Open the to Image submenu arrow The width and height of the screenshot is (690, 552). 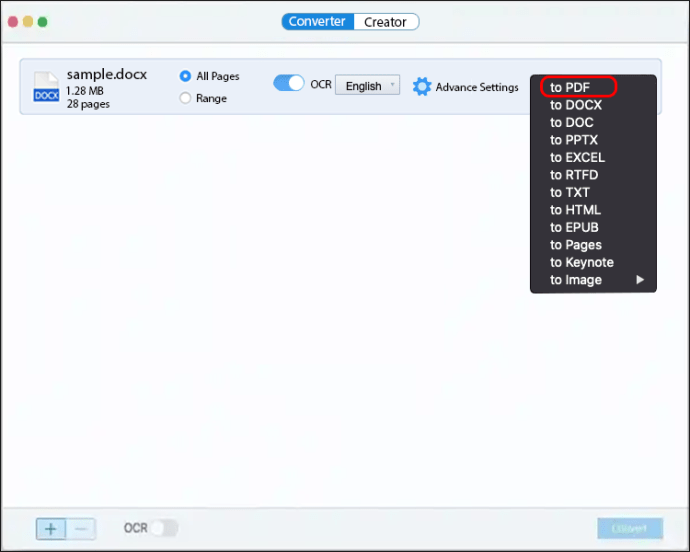(x=640, y=280)
